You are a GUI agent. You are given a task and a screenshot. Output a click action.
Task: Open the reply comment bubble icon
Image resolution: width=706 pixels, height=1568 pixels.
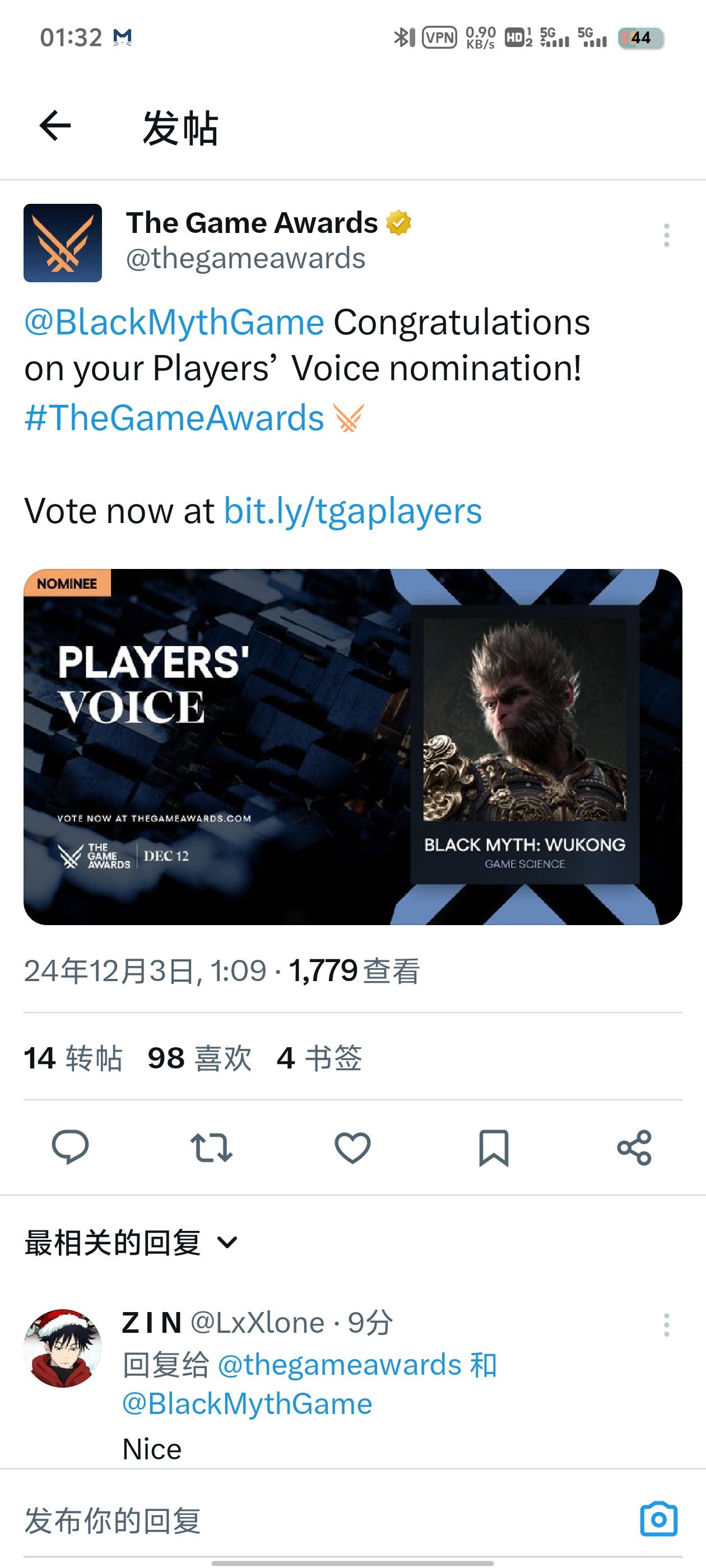pyautogui.click(x=70, y=1147)
